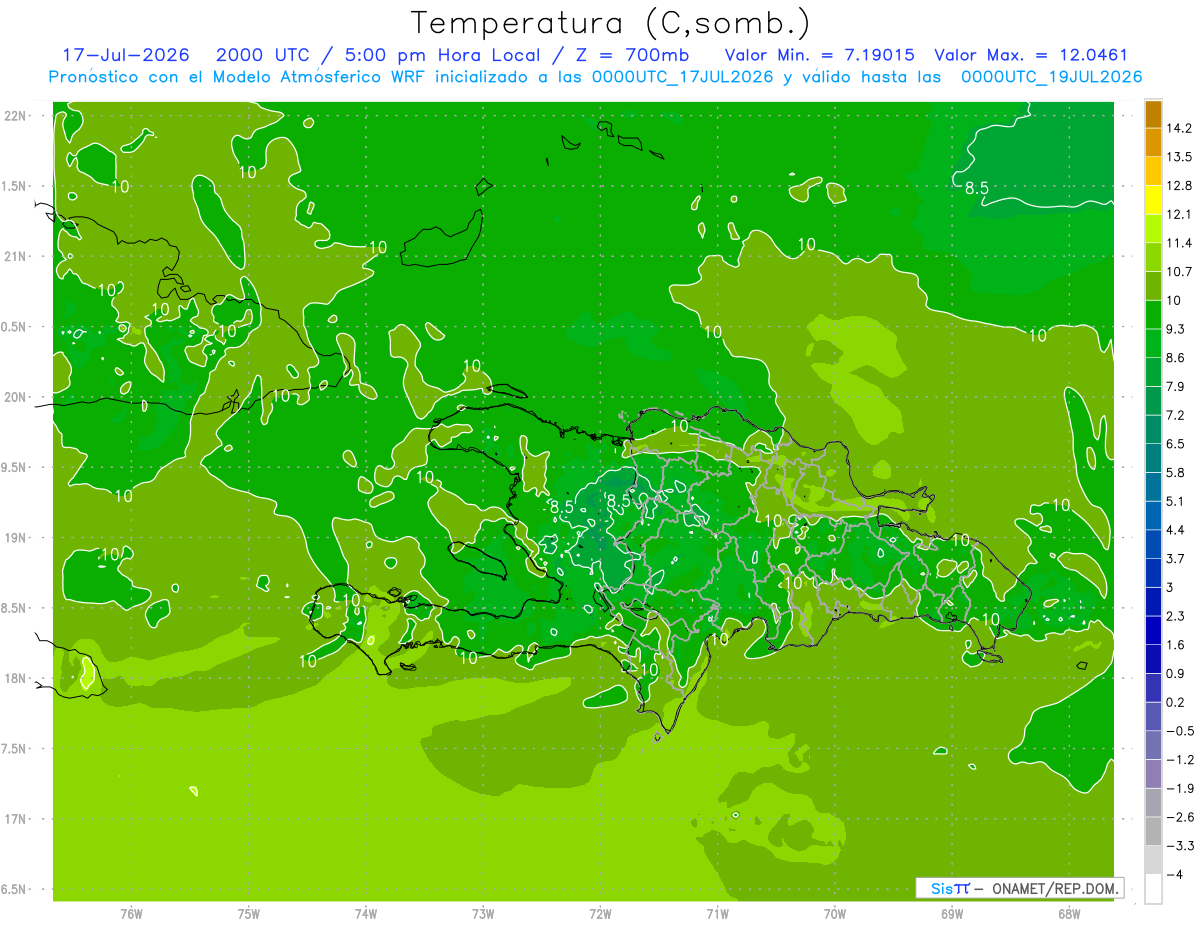
Task: Pick the yellow swatch between 12.8 and 12.1
Action: pyautogui.click(x=1153, y=200)
